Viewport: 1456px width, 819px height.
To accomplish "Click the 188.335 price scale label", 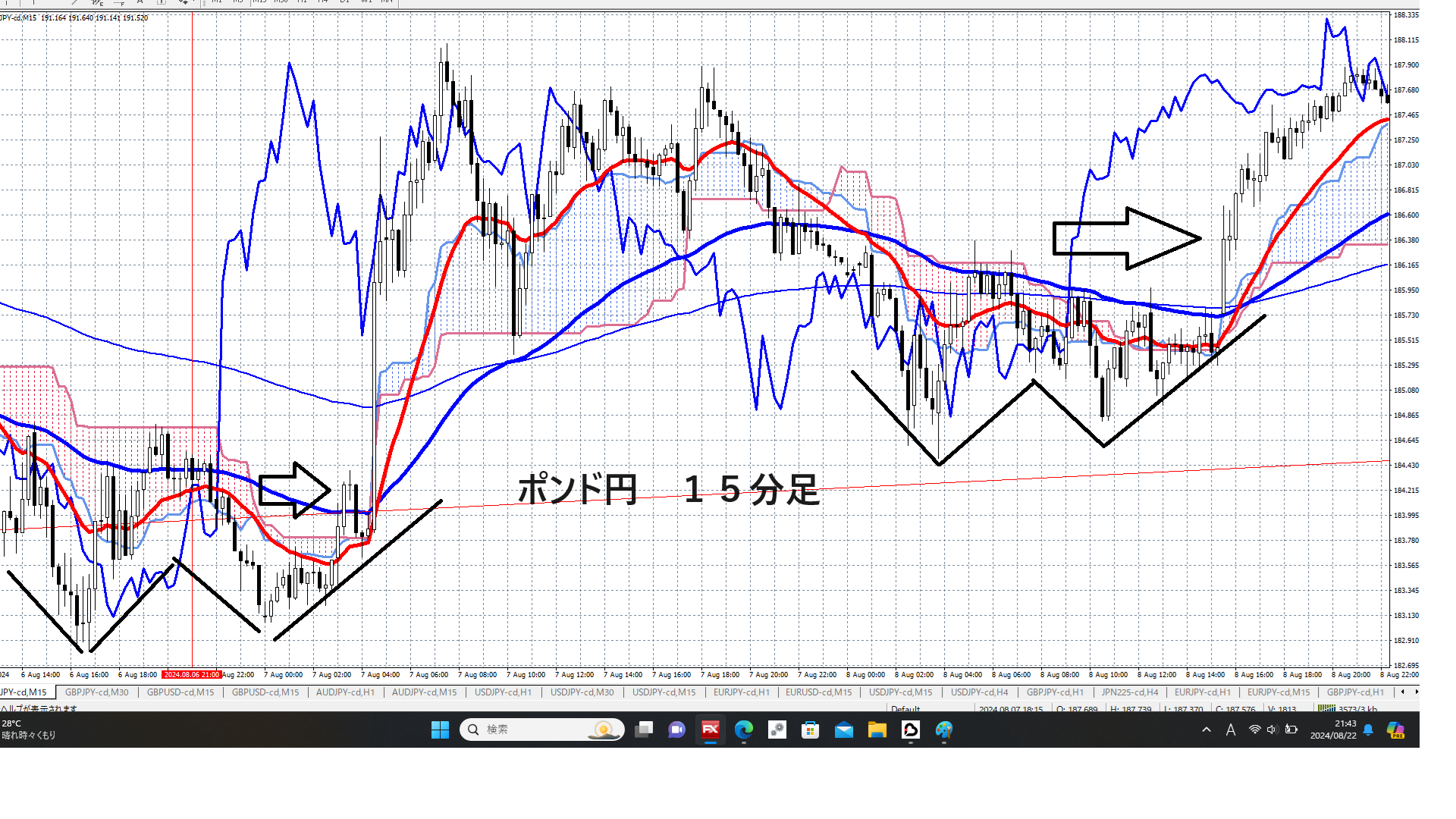I will pos(1406,15).
